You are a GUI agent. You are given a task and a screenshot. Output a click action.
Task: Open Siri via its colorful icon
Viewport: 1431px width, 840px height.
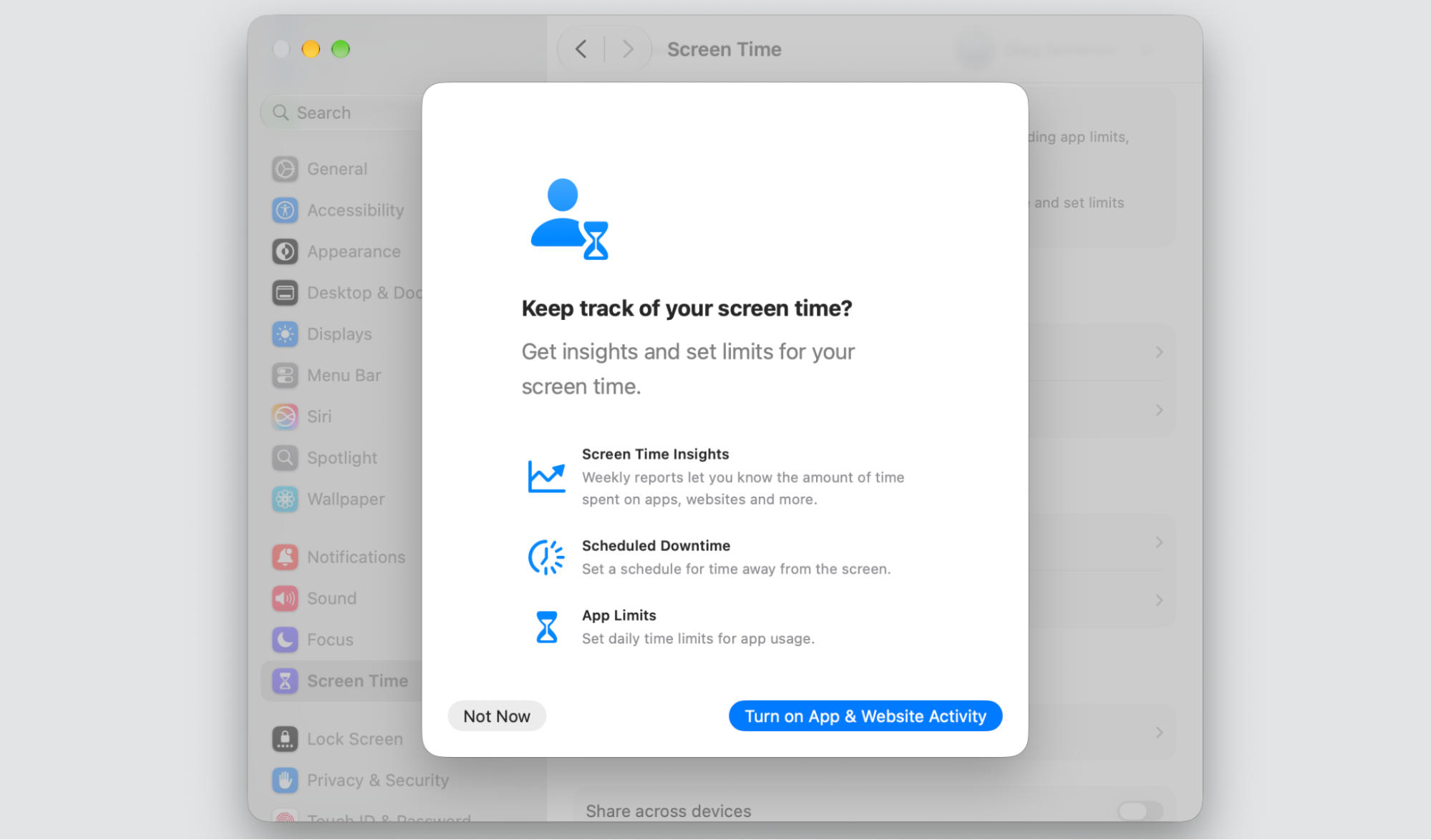pyautogui.click(x=285, y=416)
